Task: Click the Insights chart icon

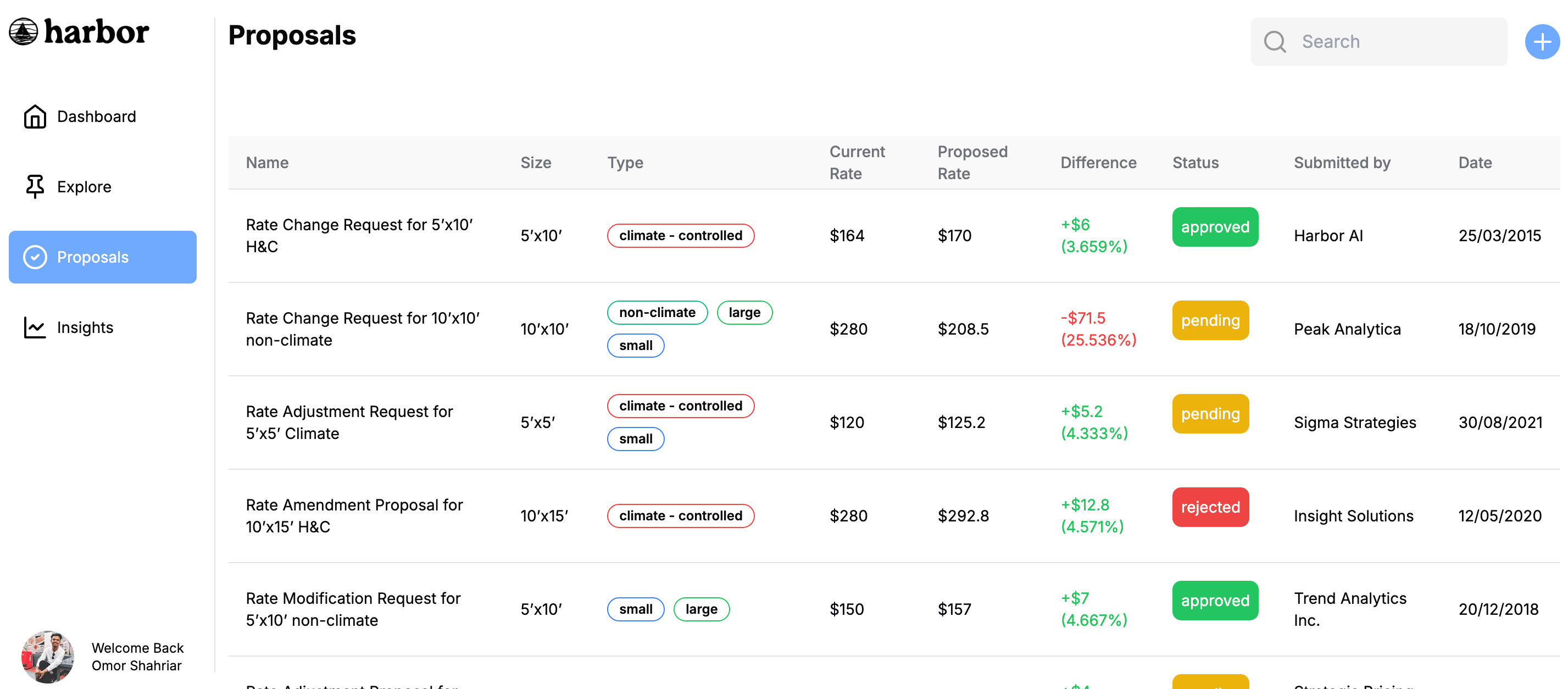Action: tap(35, 327)
